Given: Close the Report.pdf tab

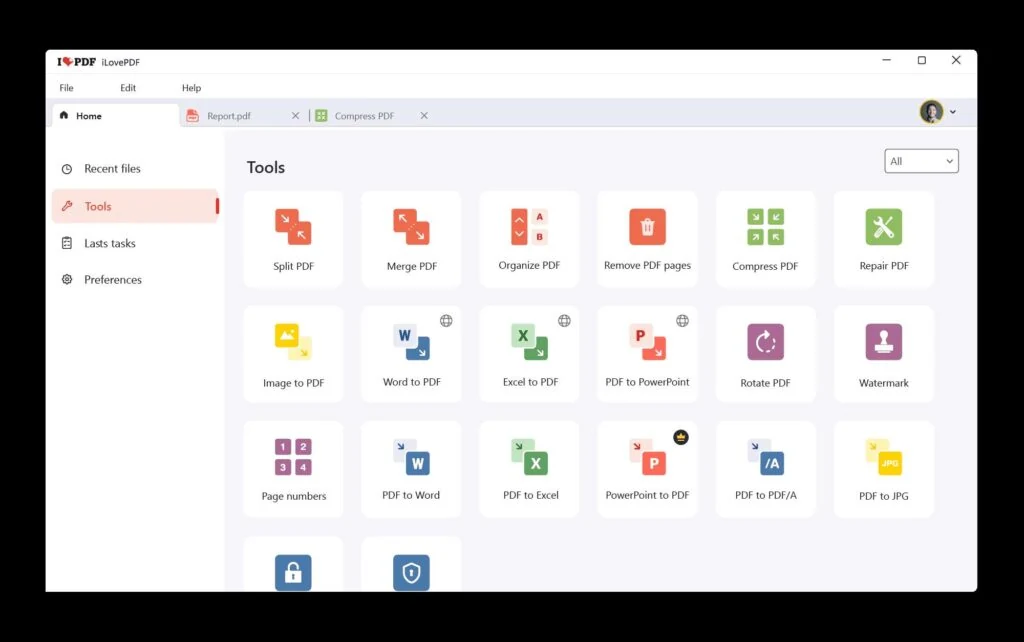Looking at the screenshot, I should click(x=295, y=116).
